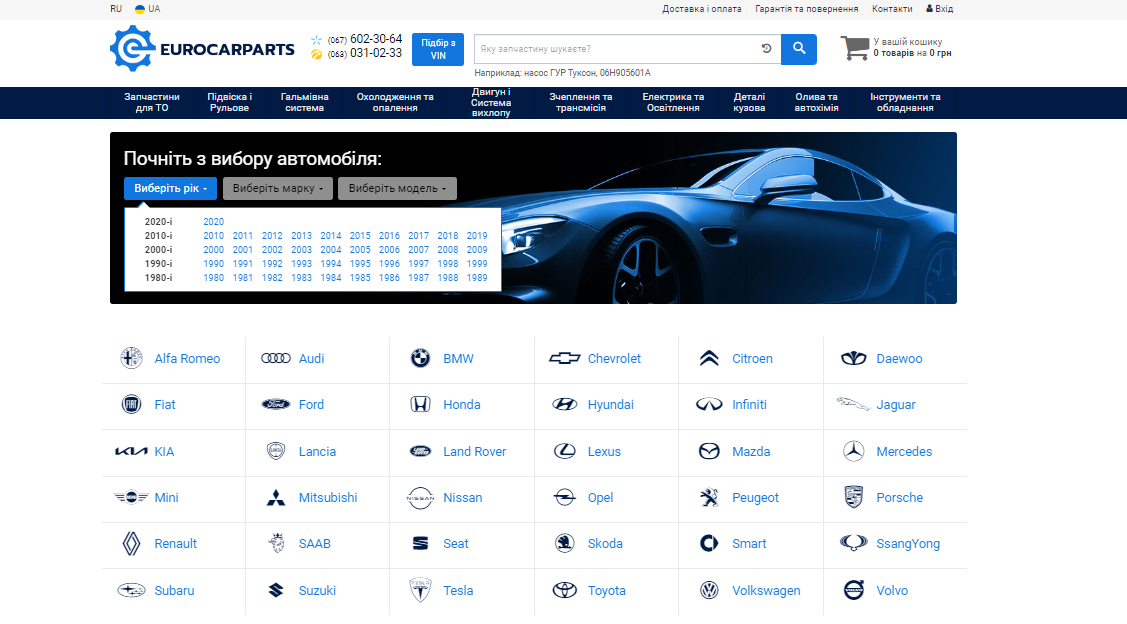Click the Alfa Romeo brand logo
This screenshot has height=624, width=1127.
(x=131, y=358)
